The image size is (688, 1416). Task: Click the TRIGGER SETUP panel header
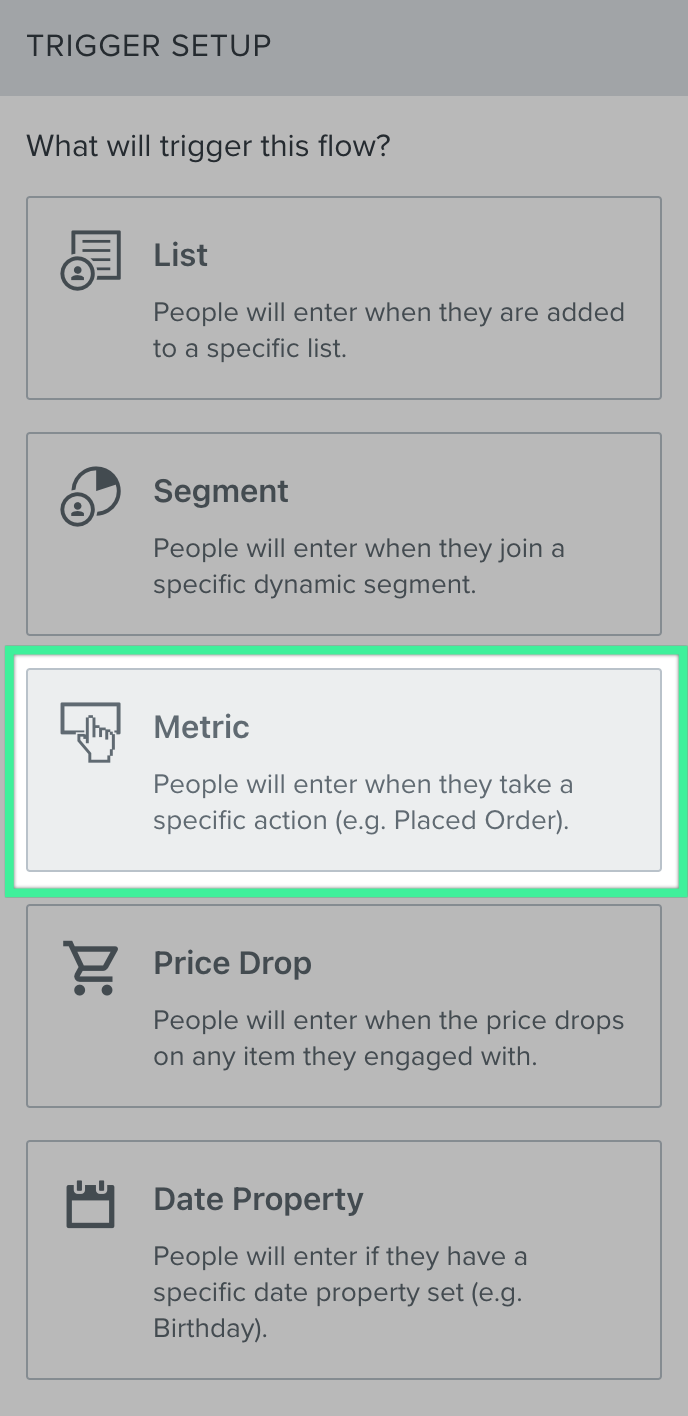(344, 47)
